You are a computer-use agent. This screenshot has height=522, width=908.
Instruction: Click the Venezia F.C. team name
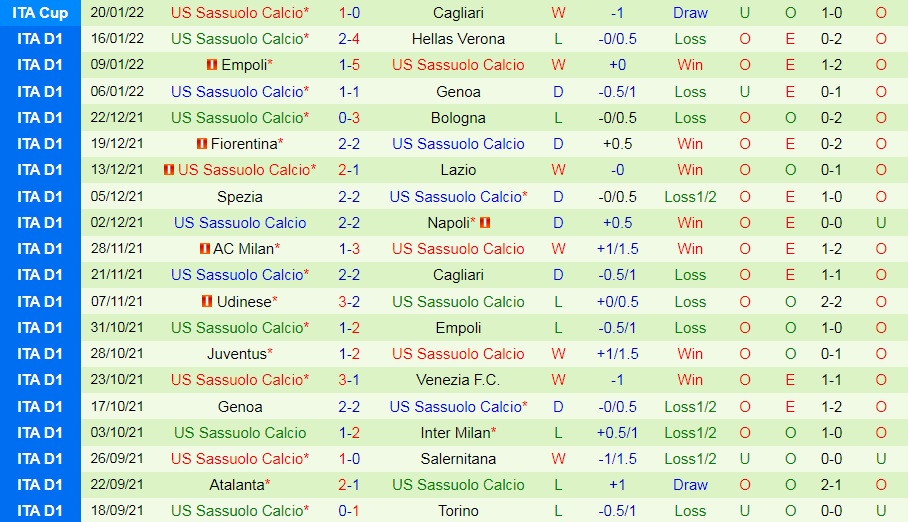coord(458,380)
